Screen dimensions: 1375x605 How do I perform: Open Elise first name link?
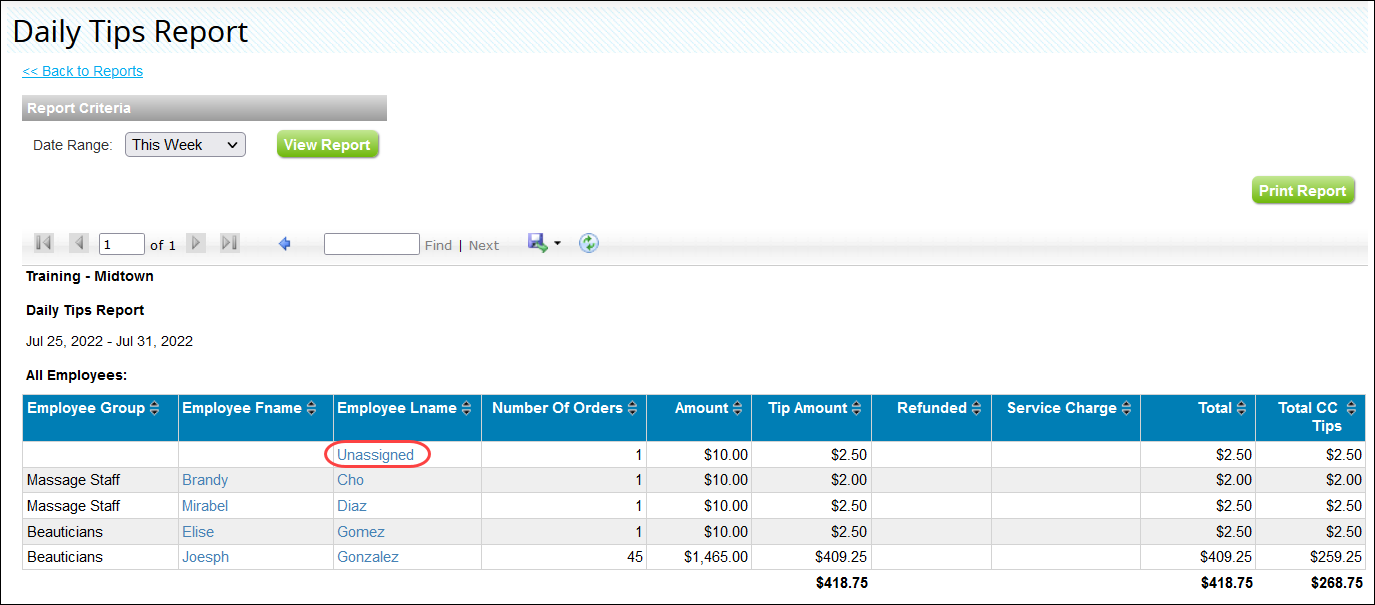[198, 532]
